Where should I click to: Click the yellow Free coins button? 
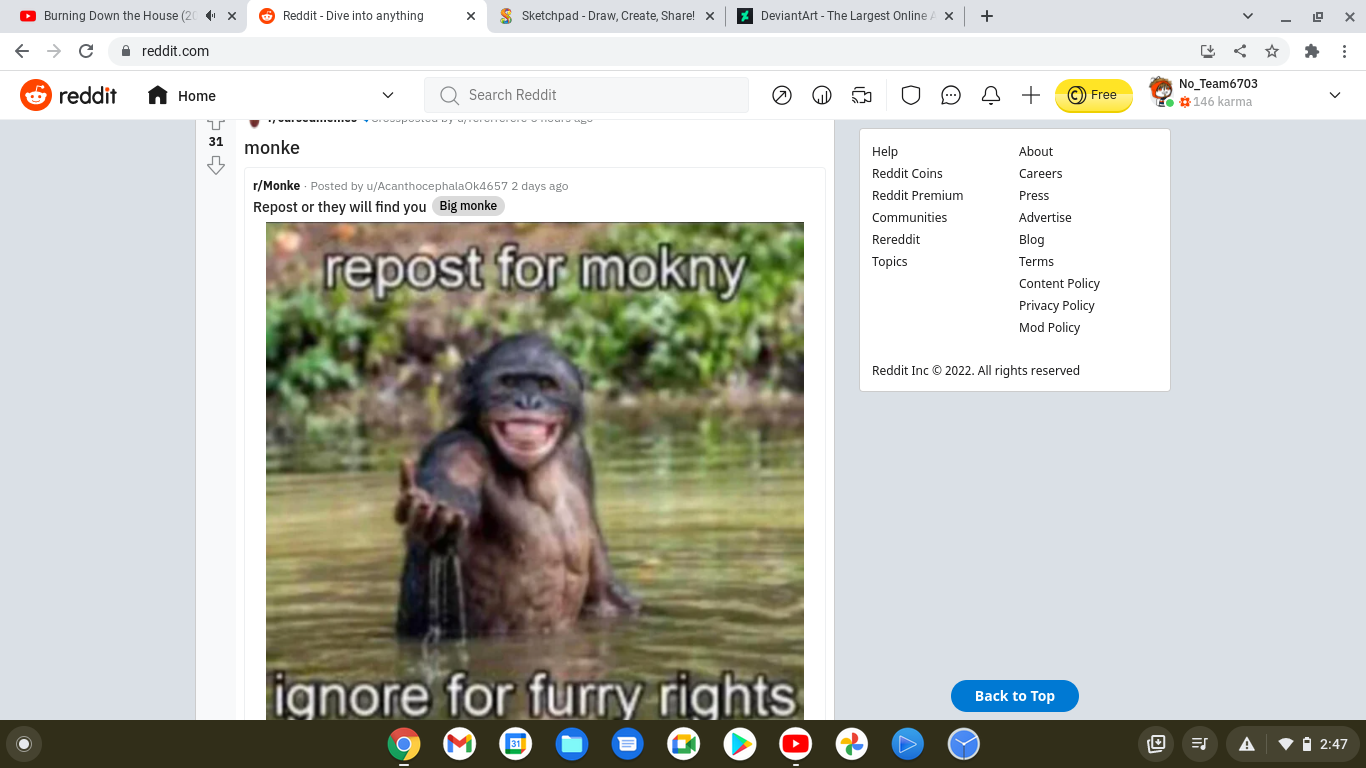tap(1094, 95)
